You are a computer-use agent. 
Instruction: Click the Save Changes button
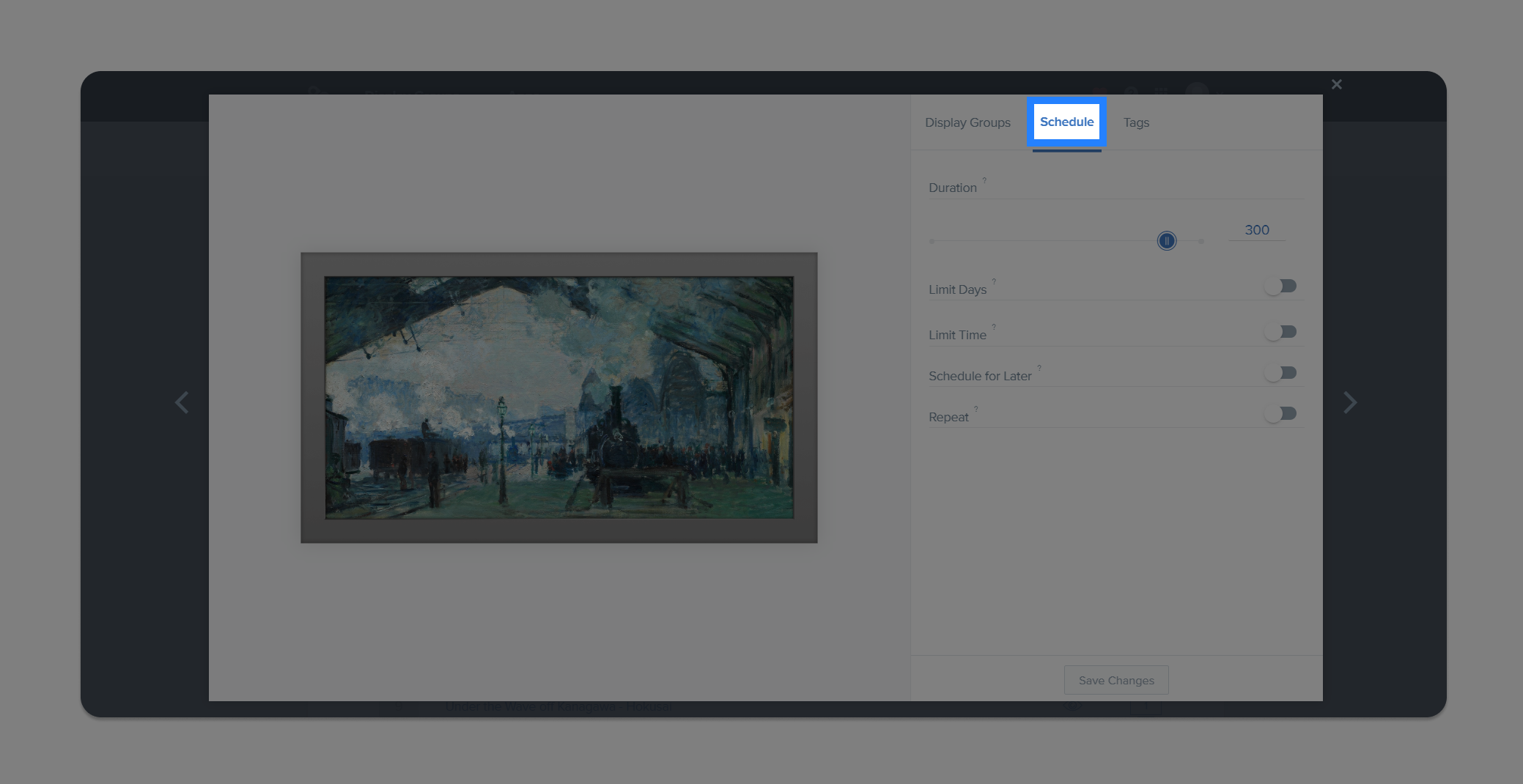tap(1116, 680)
